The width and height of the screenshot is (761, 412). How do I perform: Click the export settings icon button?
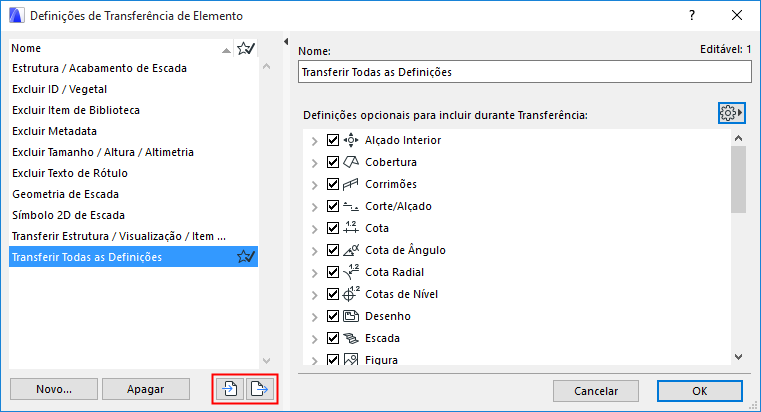click(259, 389)
